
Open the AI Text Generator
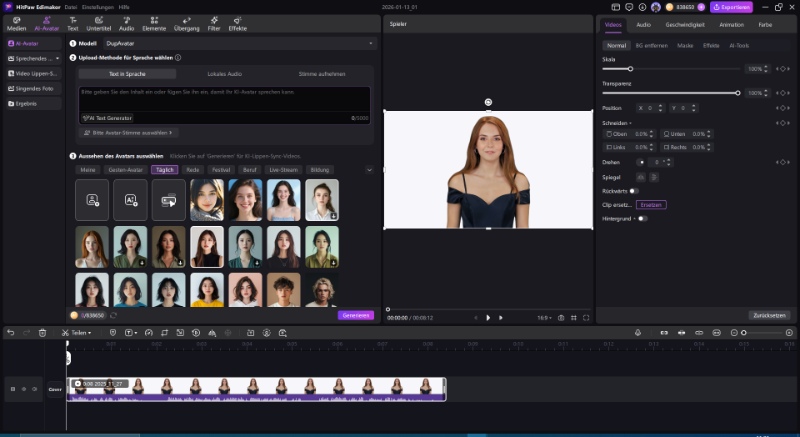(108, 118)
